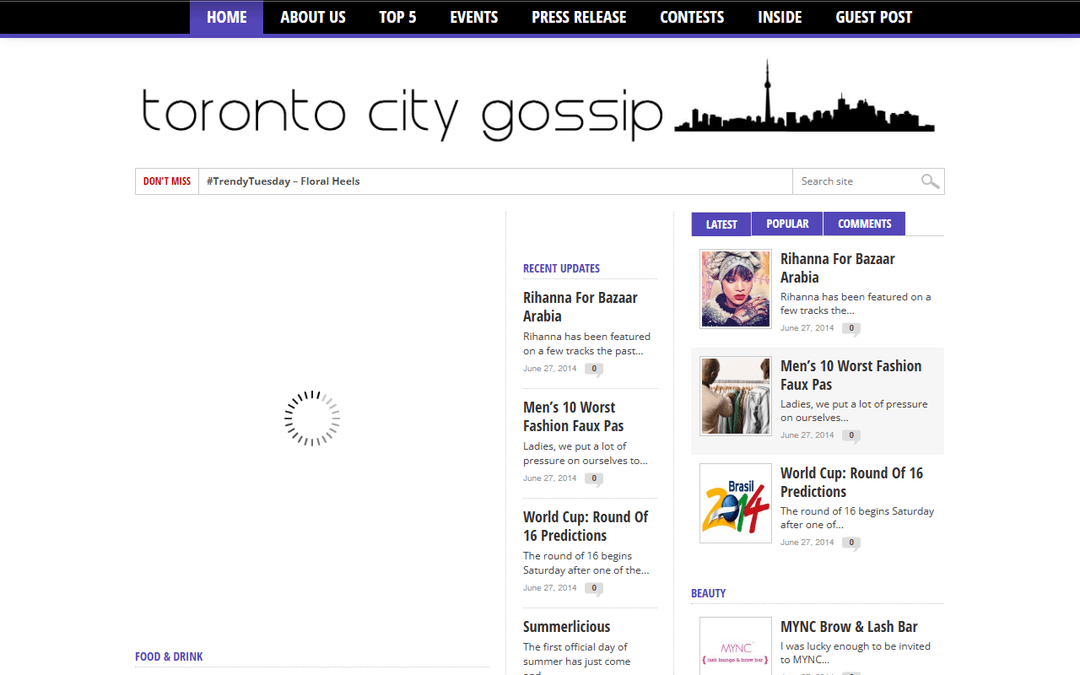Go to Inside section

(x=780, y=17)
